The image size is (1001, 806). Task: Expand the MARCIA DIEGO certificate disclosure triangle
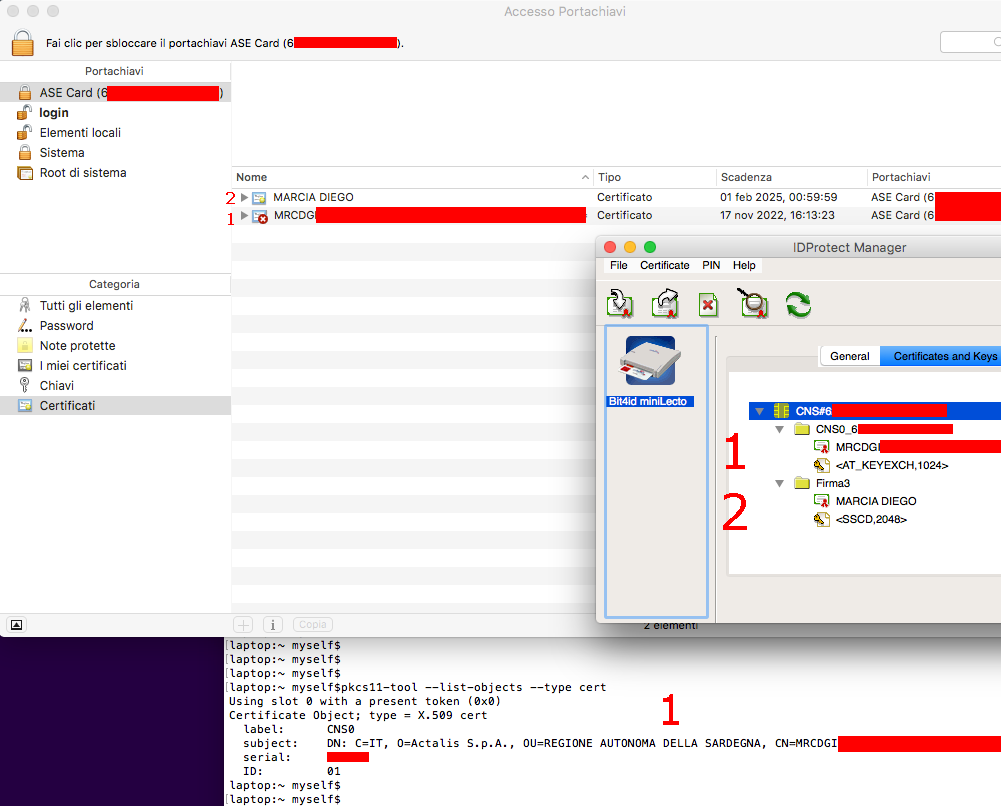coord(245,197)
